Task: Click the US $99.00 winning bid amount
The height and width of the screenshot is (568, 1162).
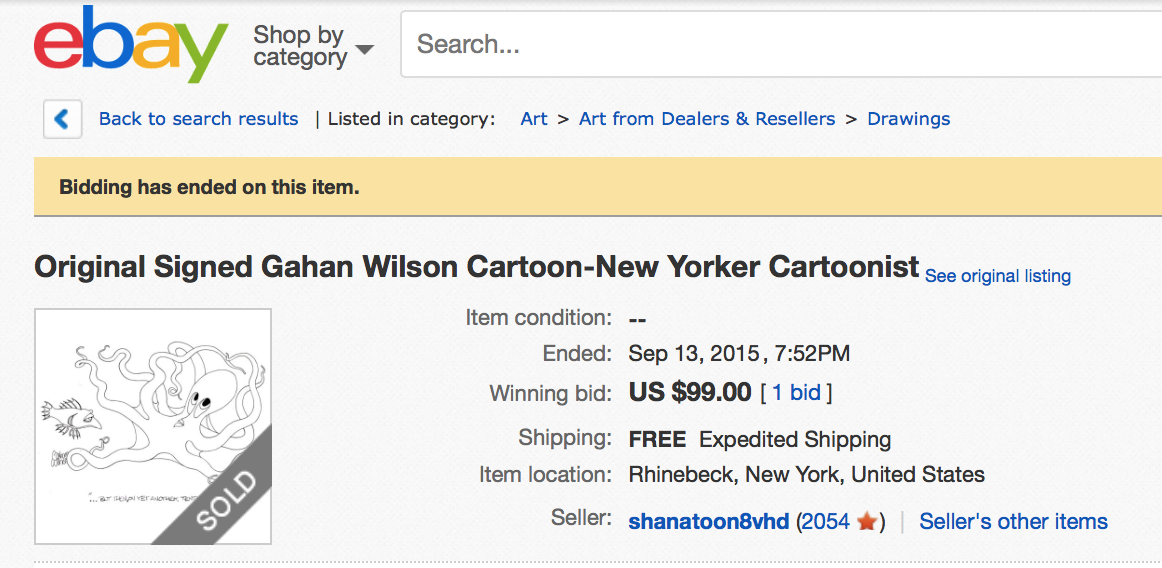Action: click(x=690, y=393)
